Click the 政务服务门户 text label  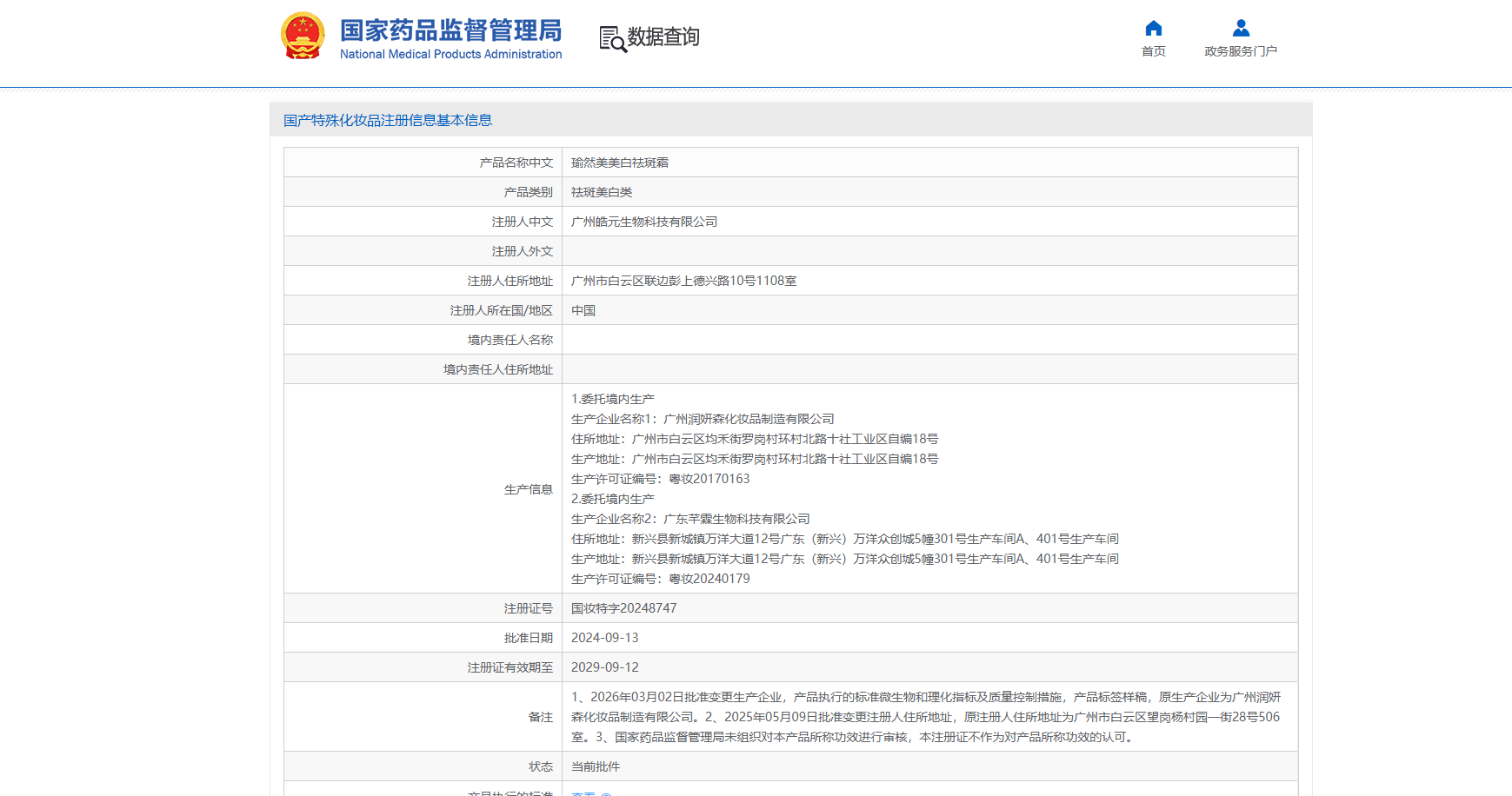pyautogui.click(x=1241, y=51)
